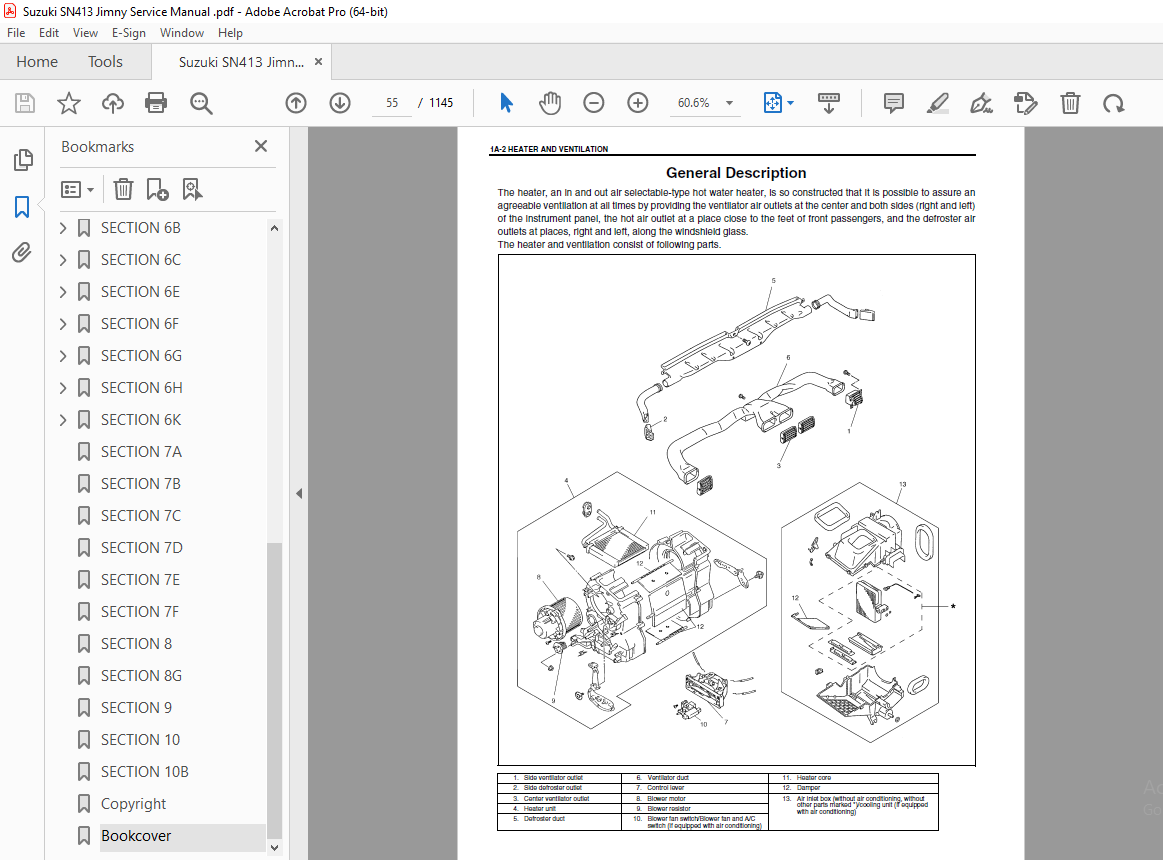Zoom out with minus button
The image size is (1163, 860).
click(593, 103)
